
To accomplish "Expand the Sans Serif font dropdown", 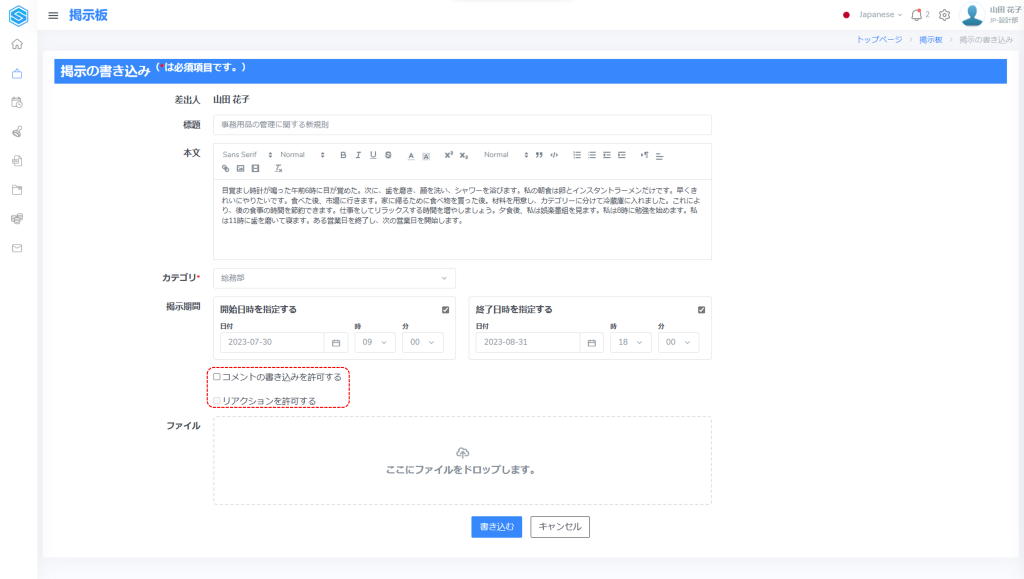I will coord(244,155).
